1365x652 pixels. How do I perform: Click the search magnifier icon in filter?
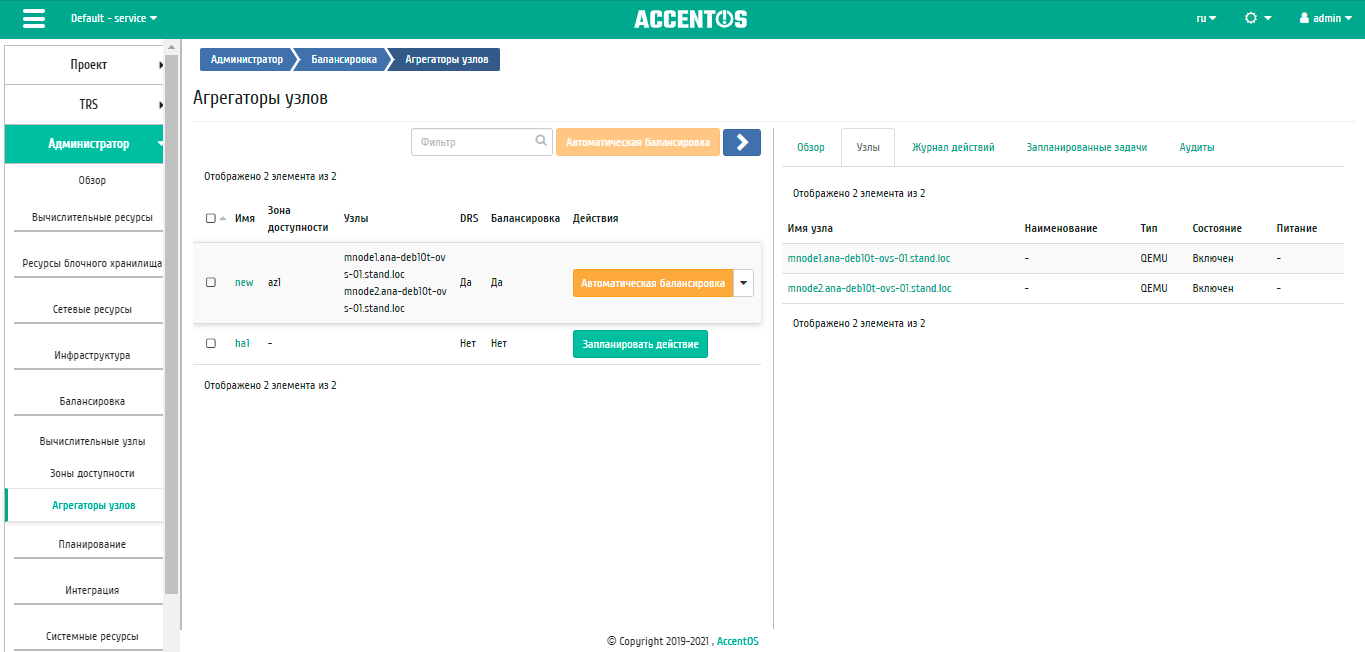tap(541, 142)
